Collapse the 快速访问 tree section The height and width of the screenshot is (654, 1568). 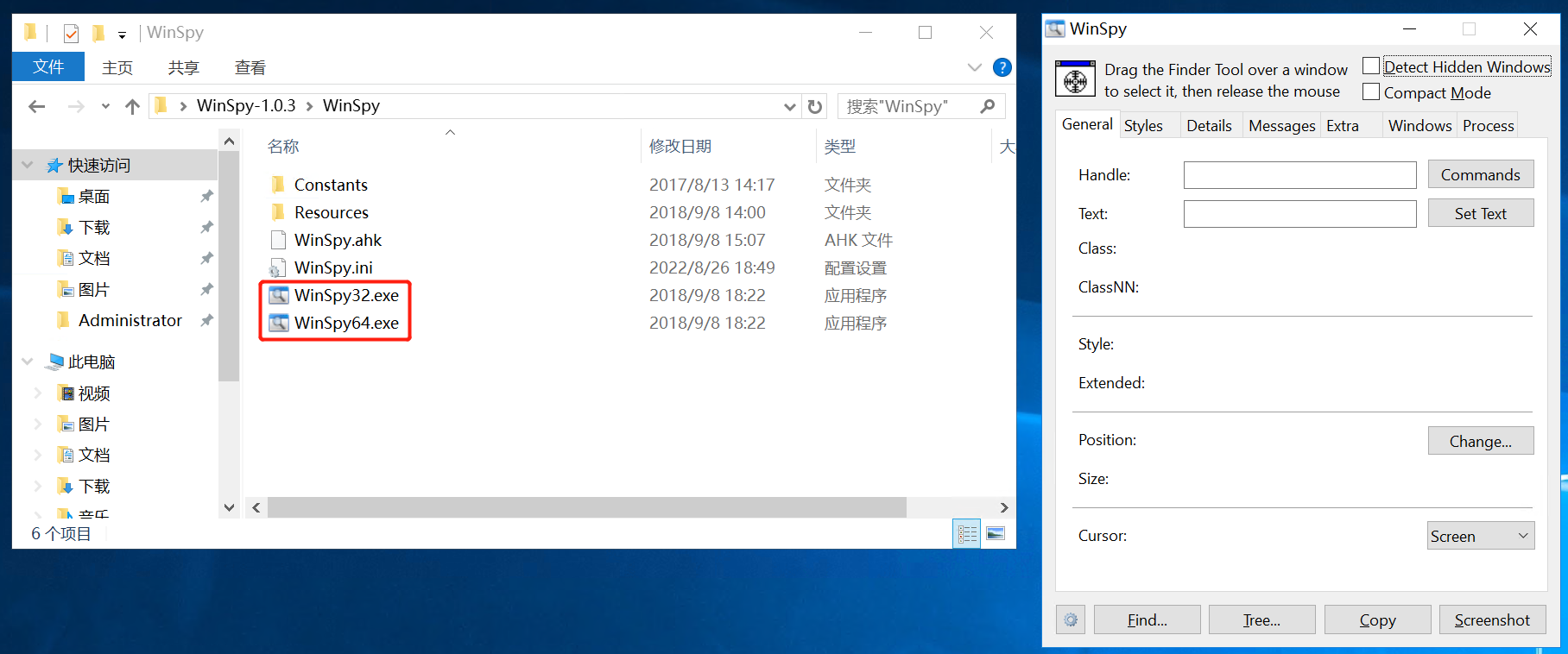28,165
